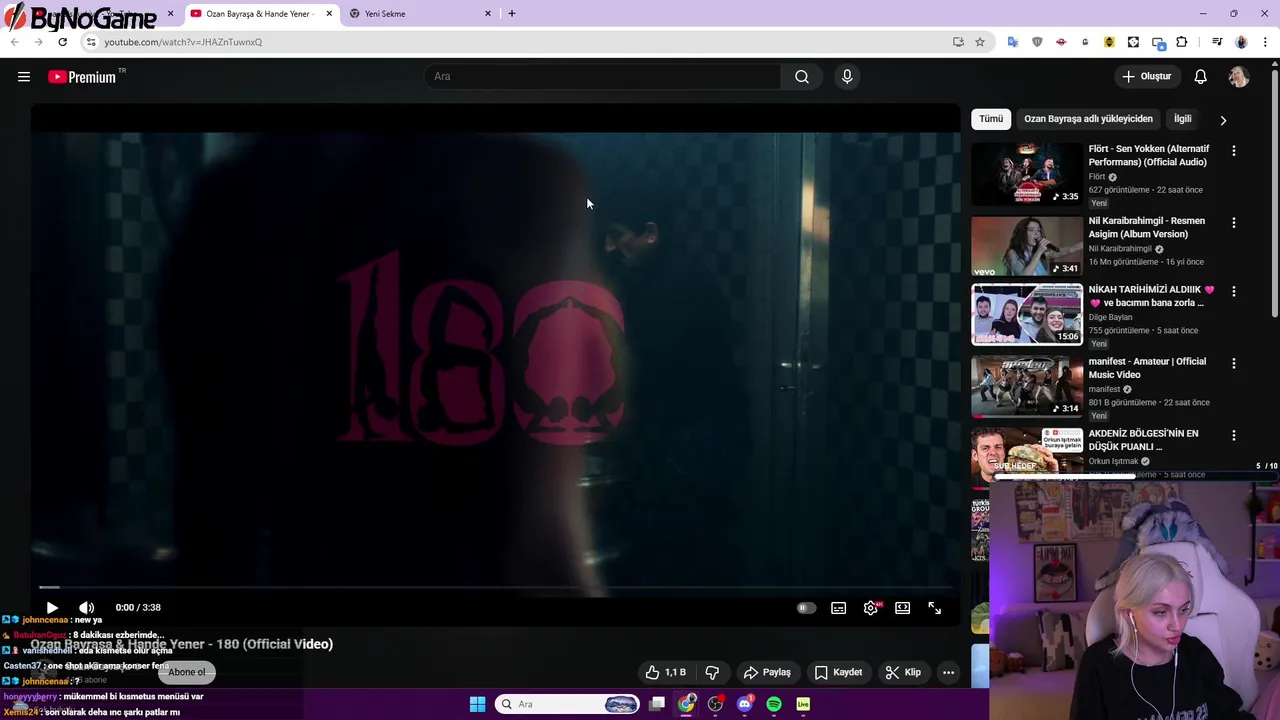Click the video progress bar
This screenshot has width=1280, height=720.
pyautogui.click(x=495, y=588)
